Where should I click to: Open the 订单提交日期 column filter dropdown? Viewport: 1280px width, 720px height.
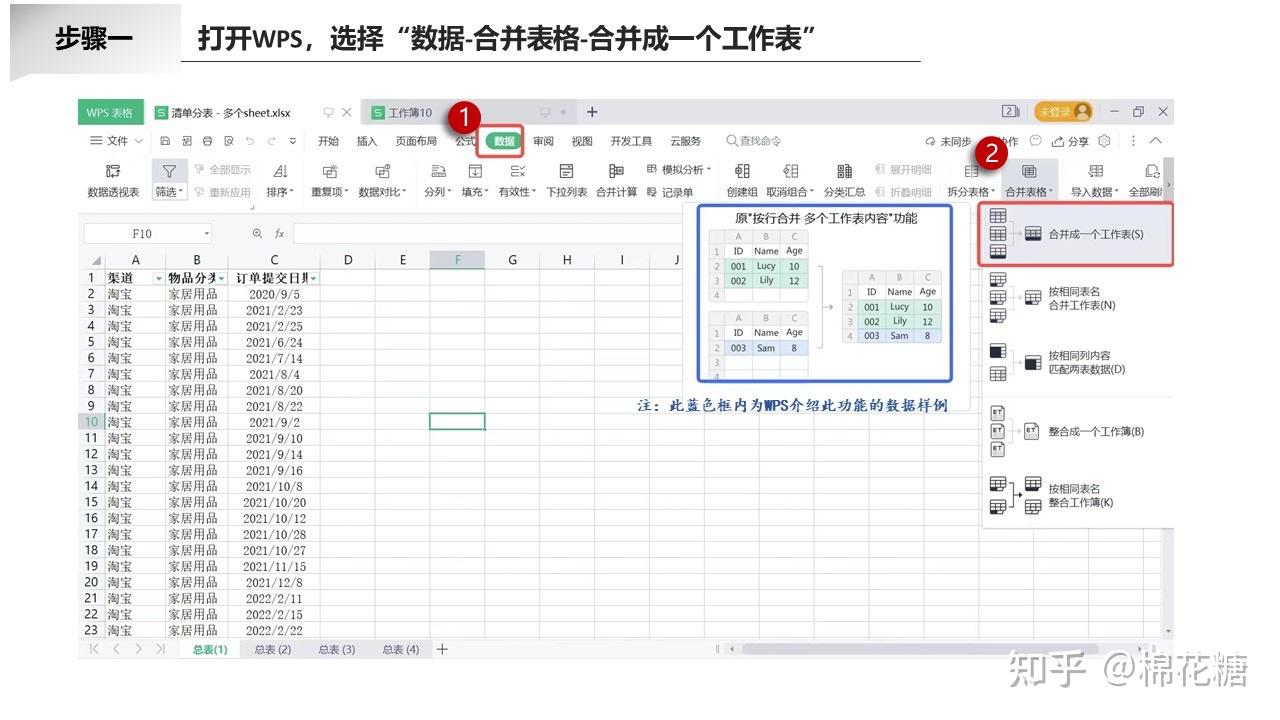click(x=313, y=278)
